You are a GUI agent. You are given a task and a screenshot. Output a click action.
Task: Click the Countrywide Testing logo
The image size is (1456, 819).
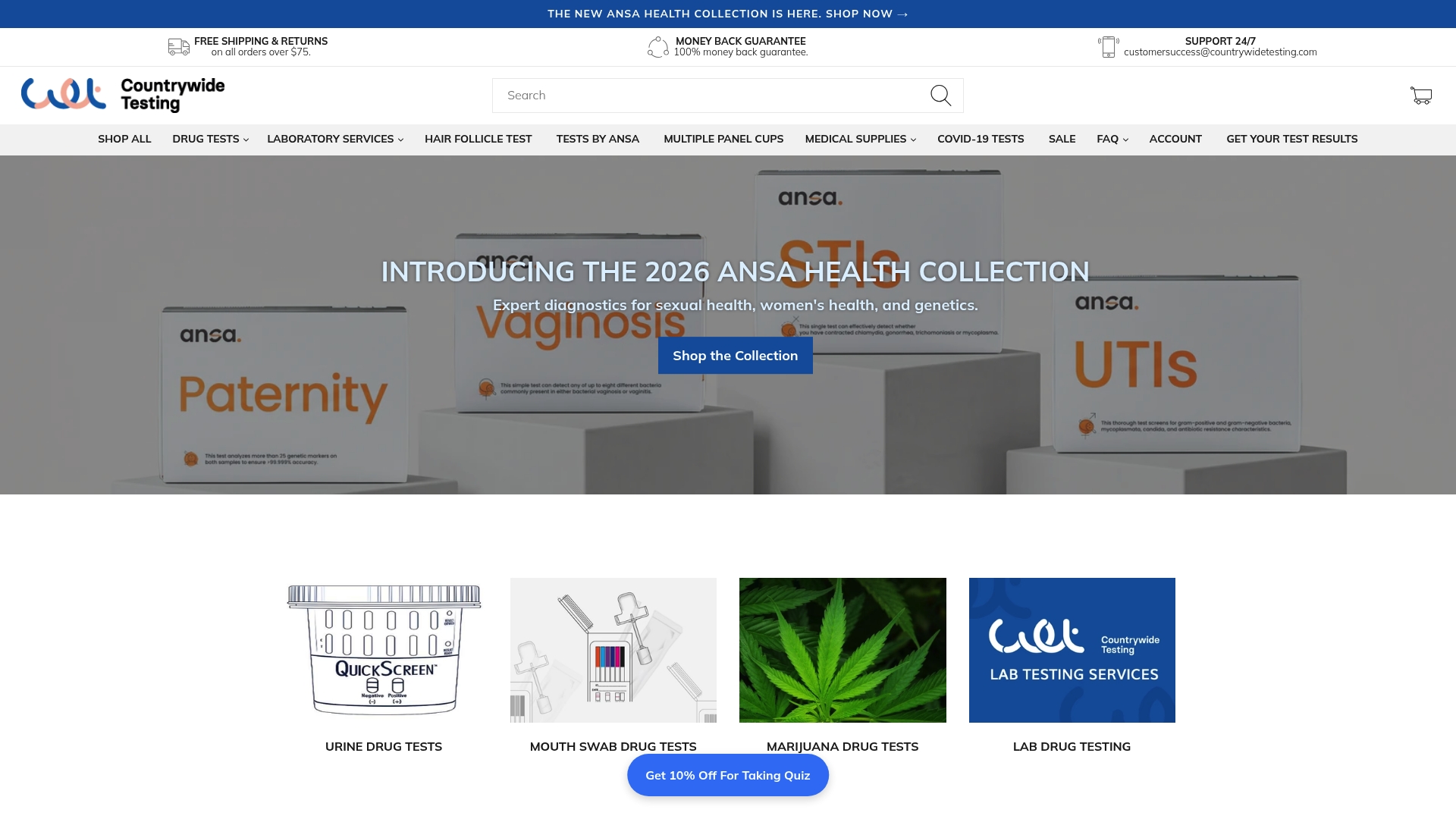pos(123,95)
